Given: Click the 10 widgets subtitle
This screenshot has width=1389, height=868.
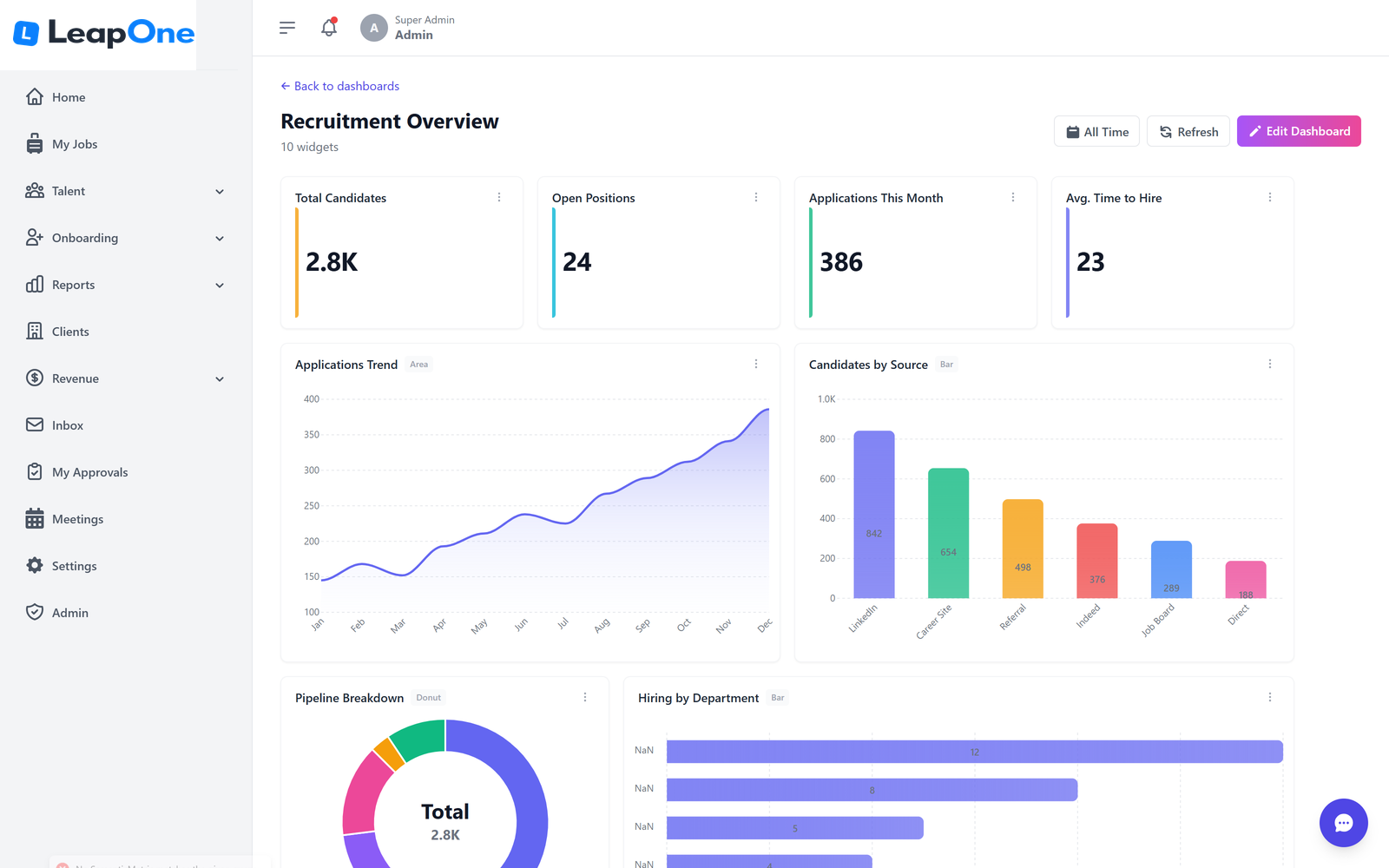Looking at the screenshot, I should pos(310,147).
